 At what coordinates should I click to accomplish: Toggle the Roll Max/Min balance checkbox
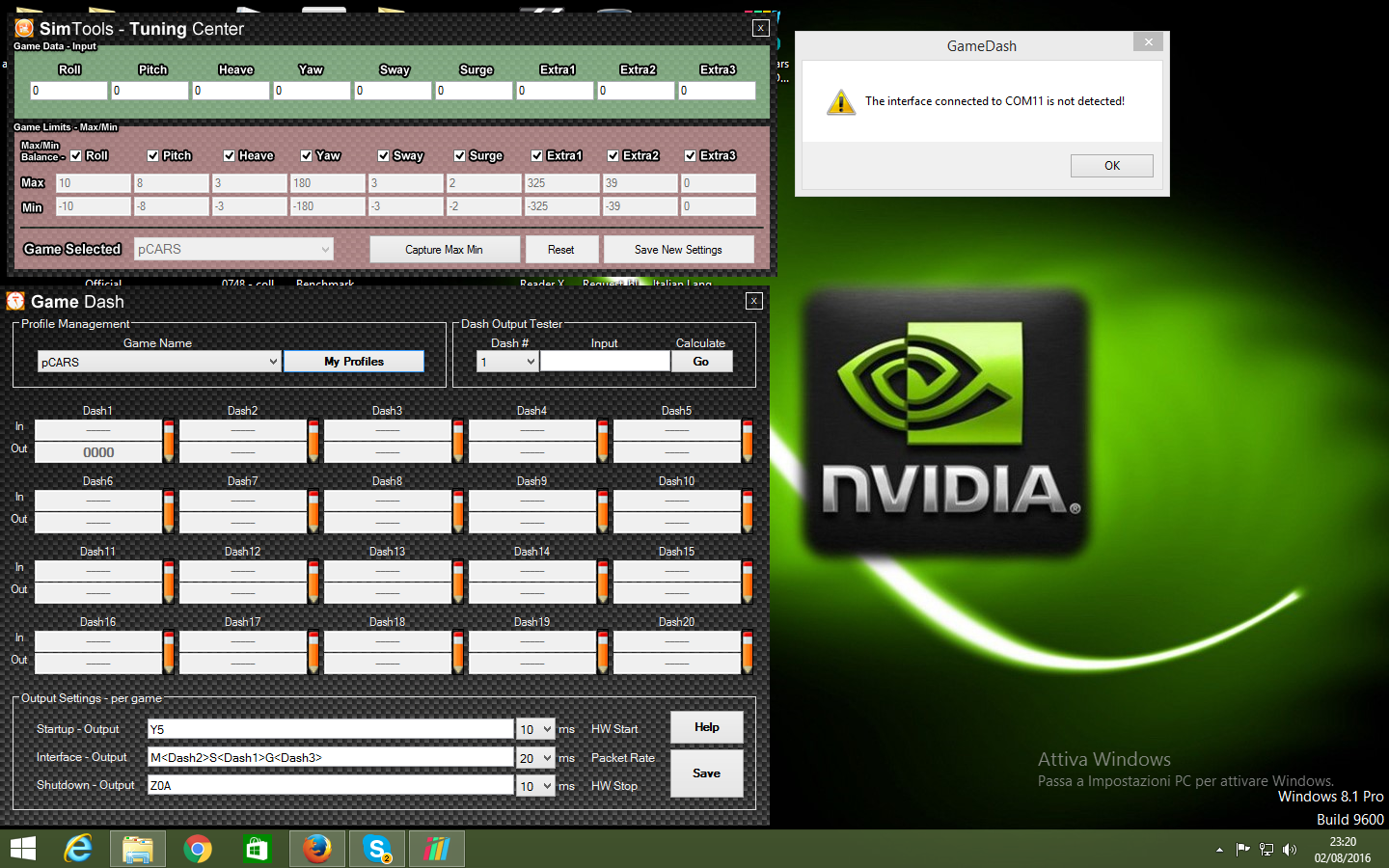point(76,155)
